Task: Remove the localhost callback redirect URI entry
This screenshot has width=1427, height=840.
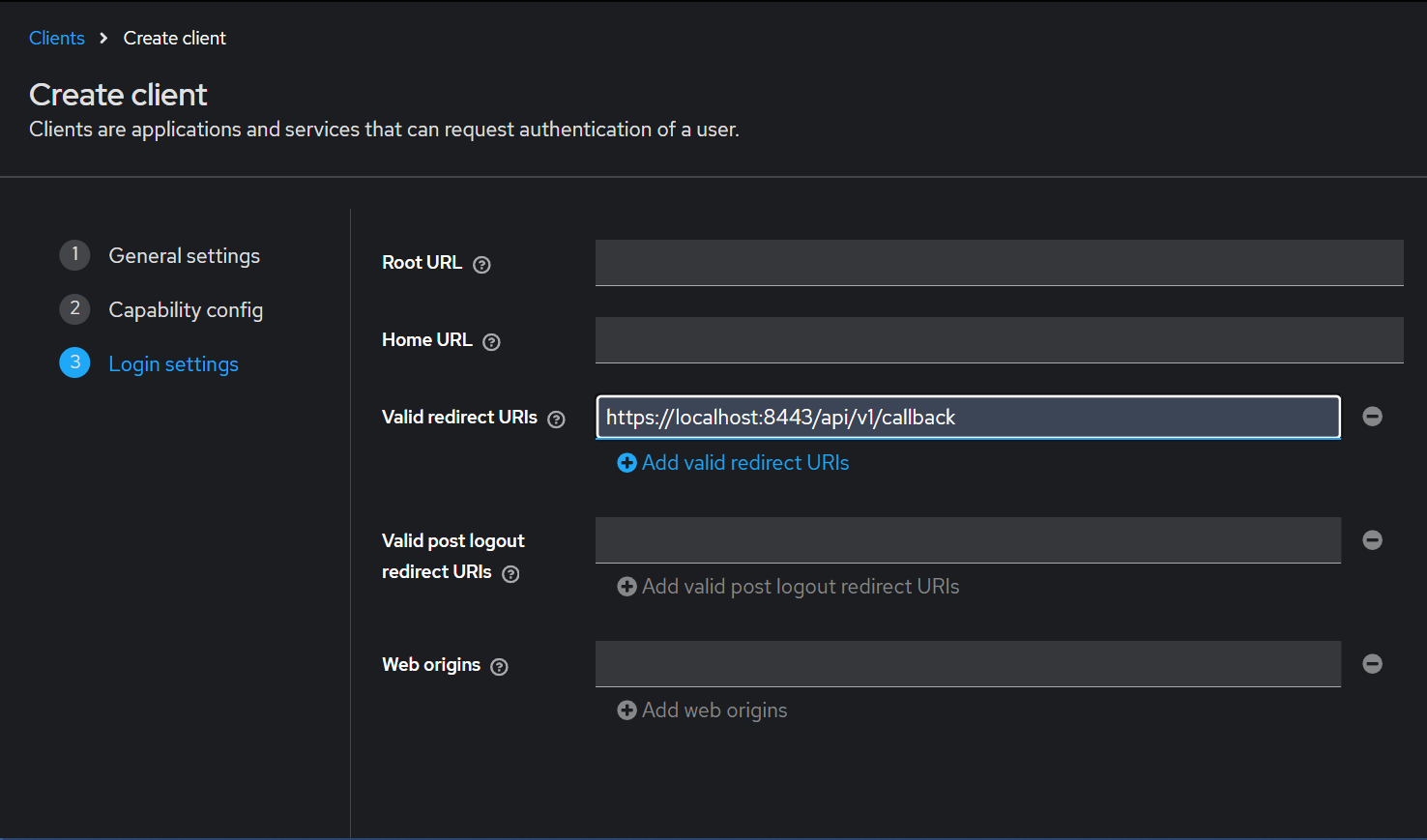Action: 1372,417
